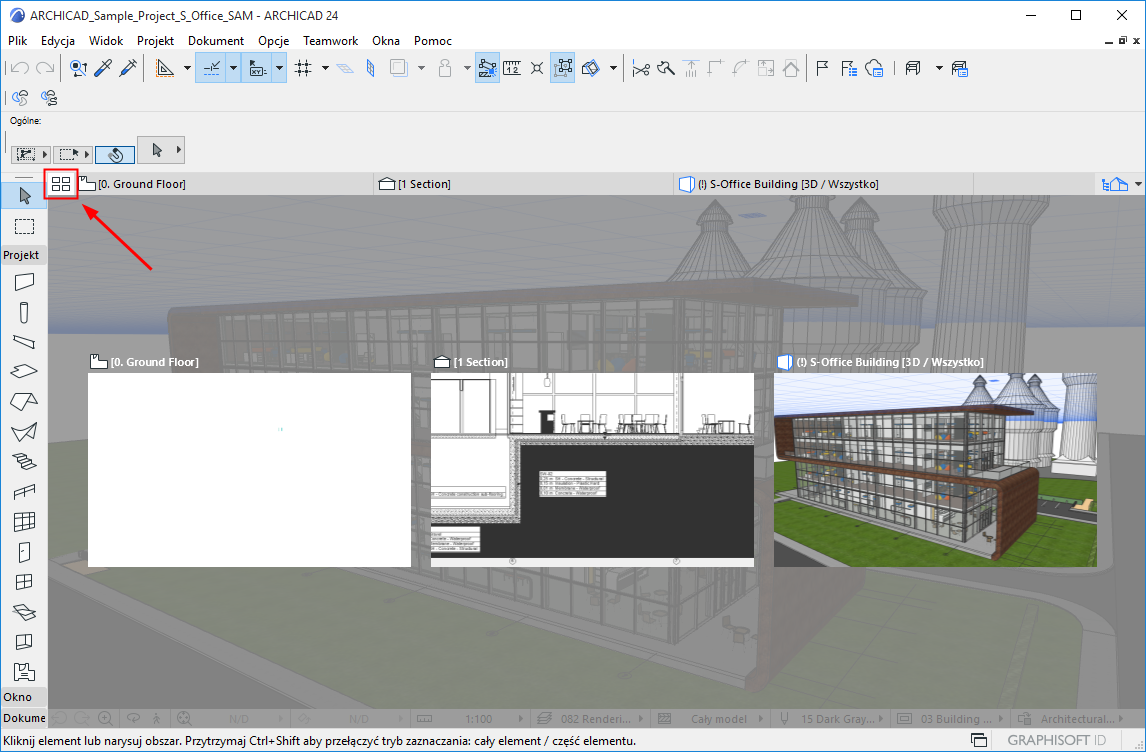Select the Door tool in toolbox
Image resolution: width=1146 pixels, height=752 pixels.
pos(25,551)
